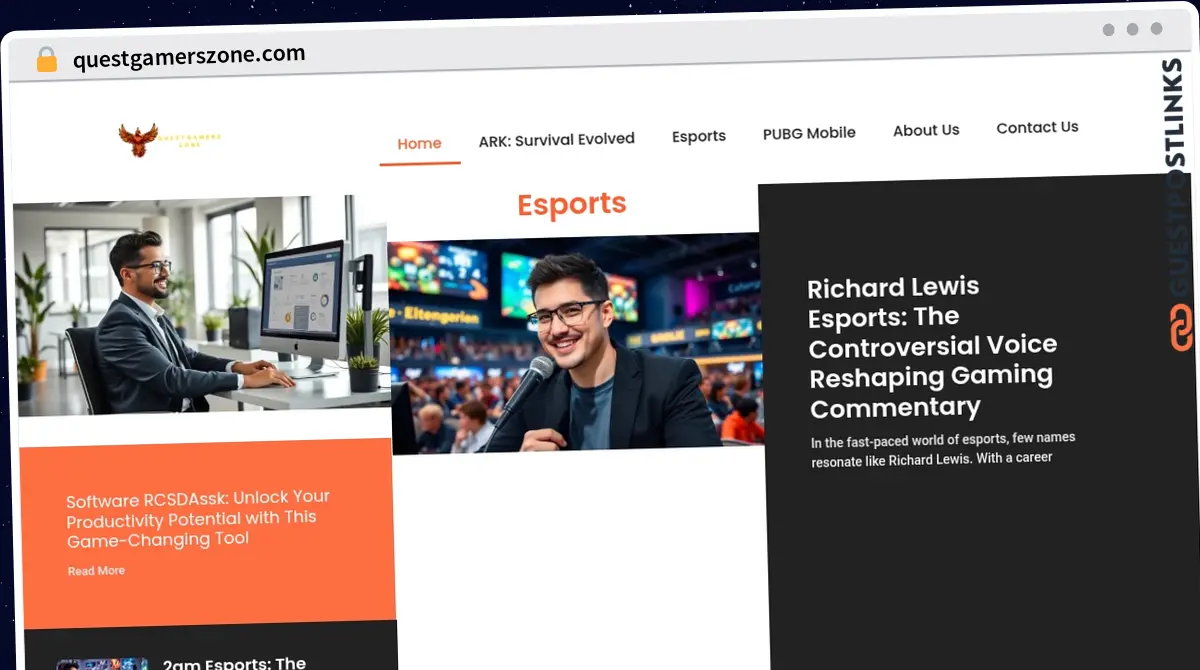
Task: Click the padlock icon in address bar
Action: [x=46, y=59]
